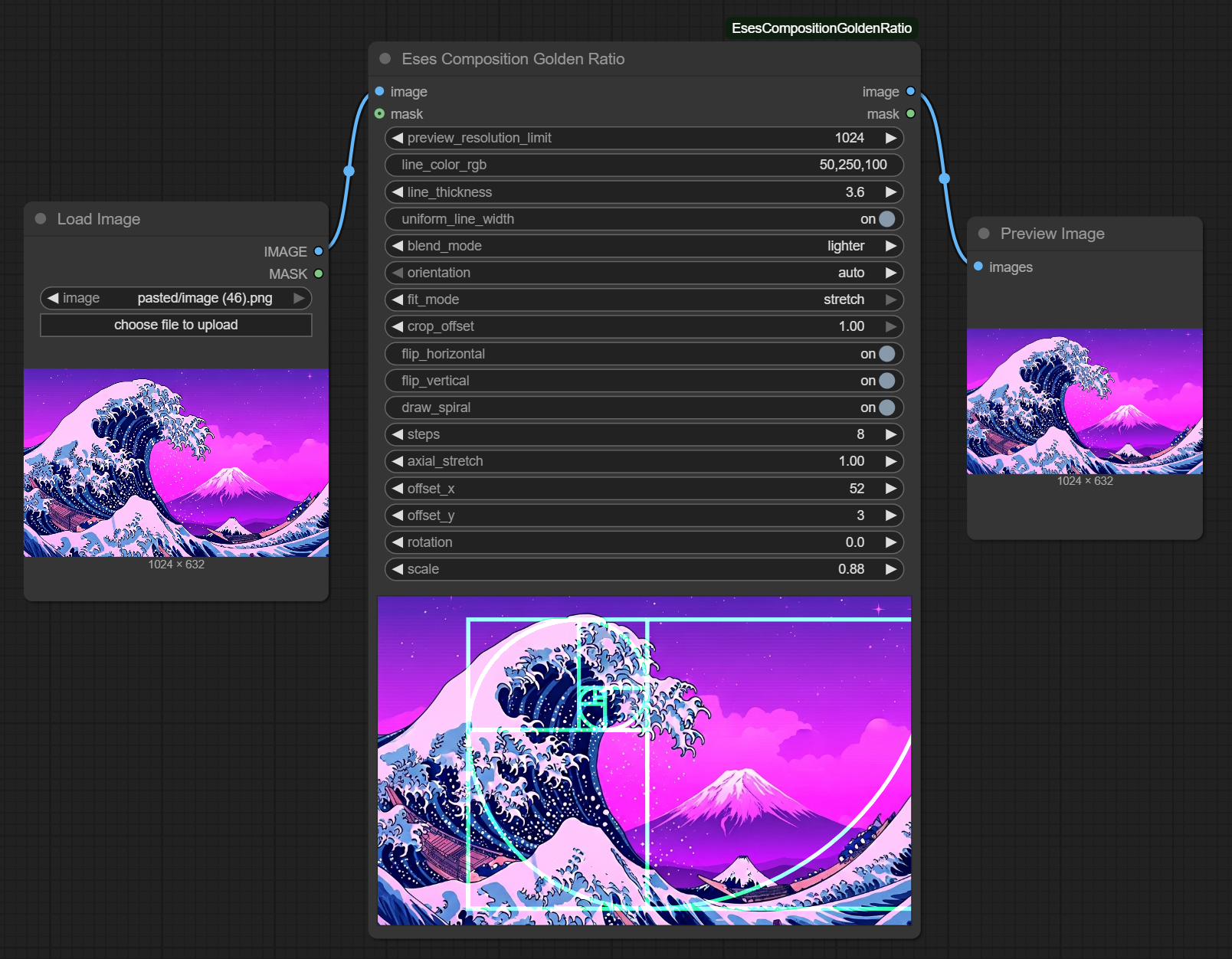Increase axial_stretch with right arrow
This screenshot has width=1232, height=959.
click(890, 461)
